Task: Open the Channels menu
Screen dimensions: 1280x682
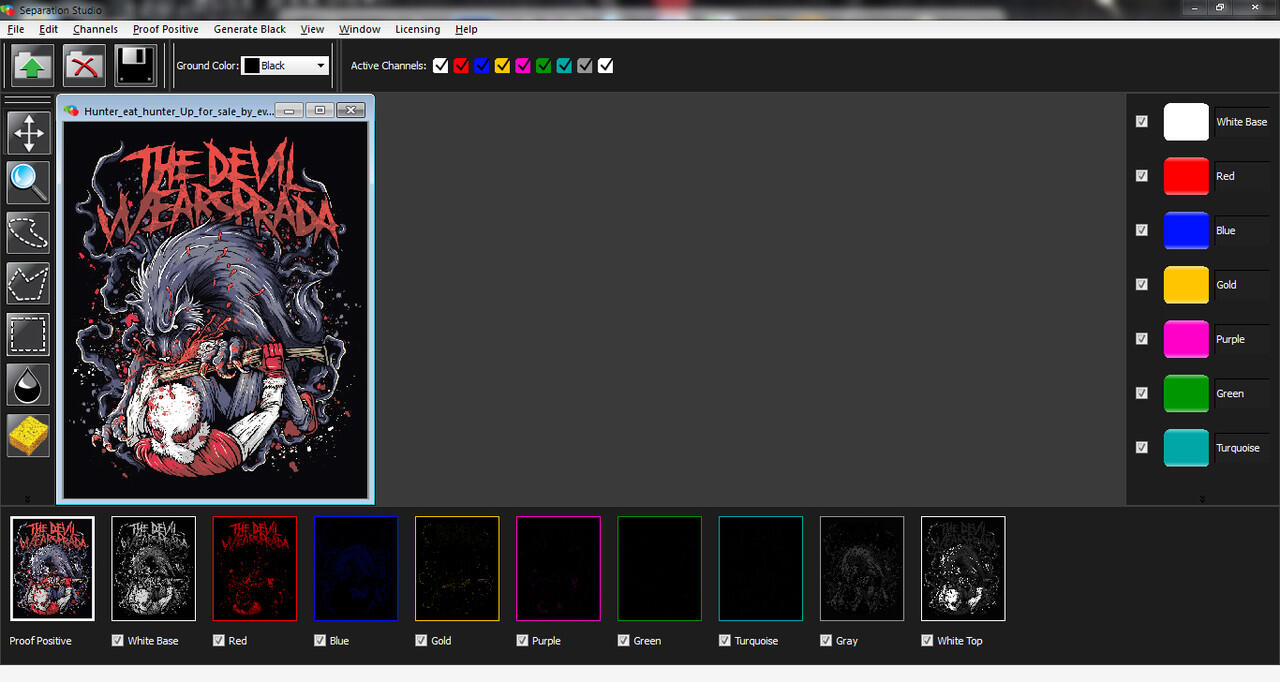Action: (x=95, y=29)
